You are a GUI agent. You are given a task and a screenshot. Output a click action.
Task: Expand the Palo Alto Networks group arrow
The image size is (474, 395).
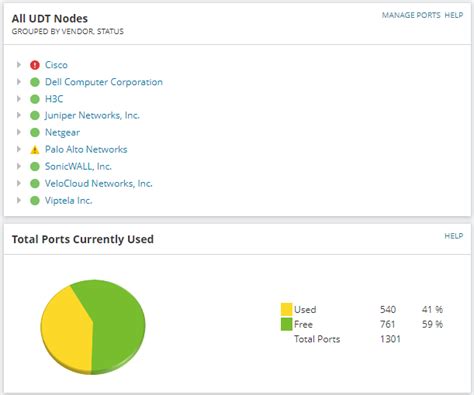19,149
